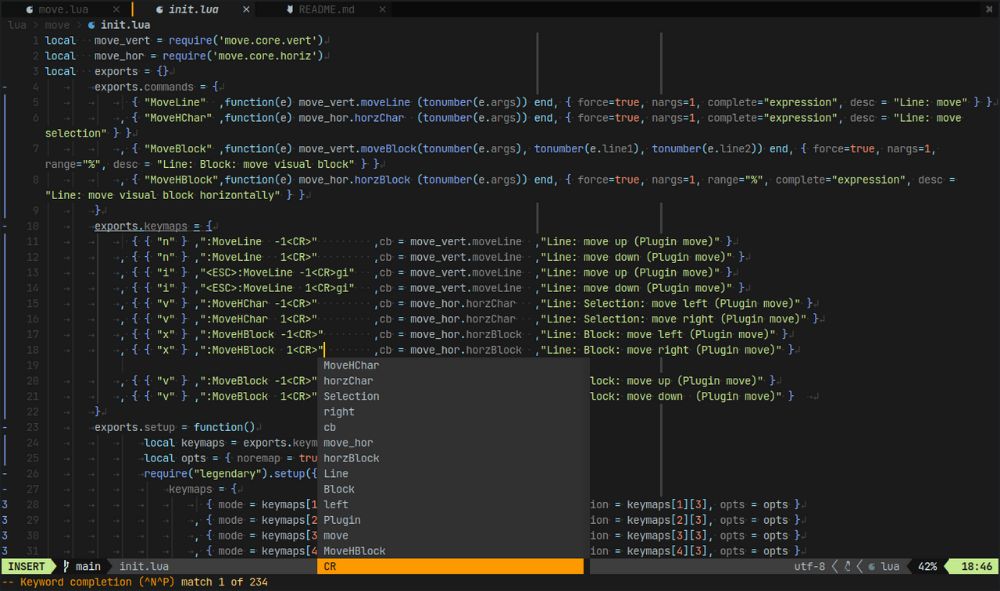Accept the highlighted CR completion entry
Image resolution: width=1000 pixels, height=591 pixels.
click(x=450, y=566)
